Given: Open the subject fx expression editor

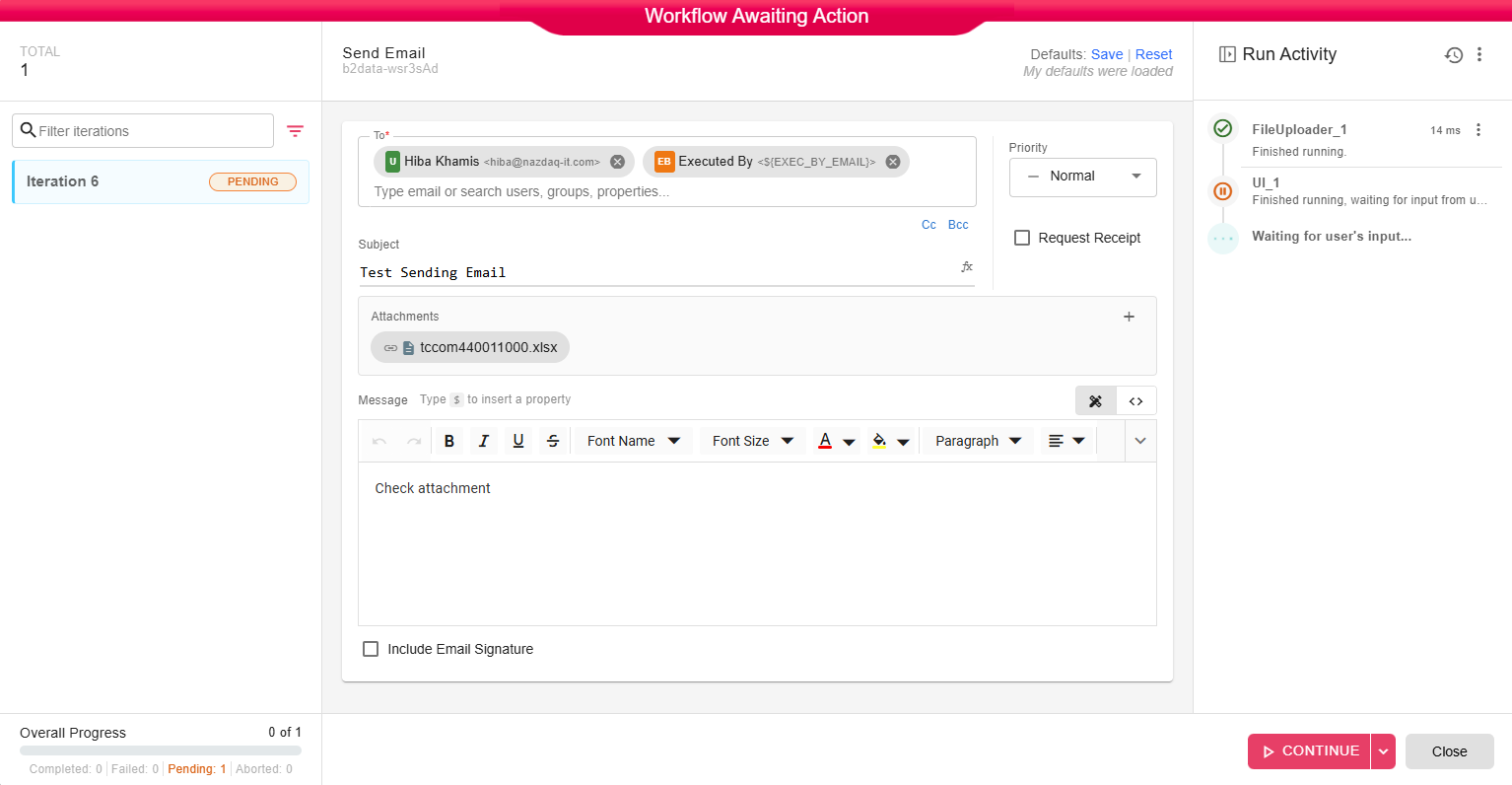Looking at the screenshot, I should pyautogui.click(x=967, y=267).
